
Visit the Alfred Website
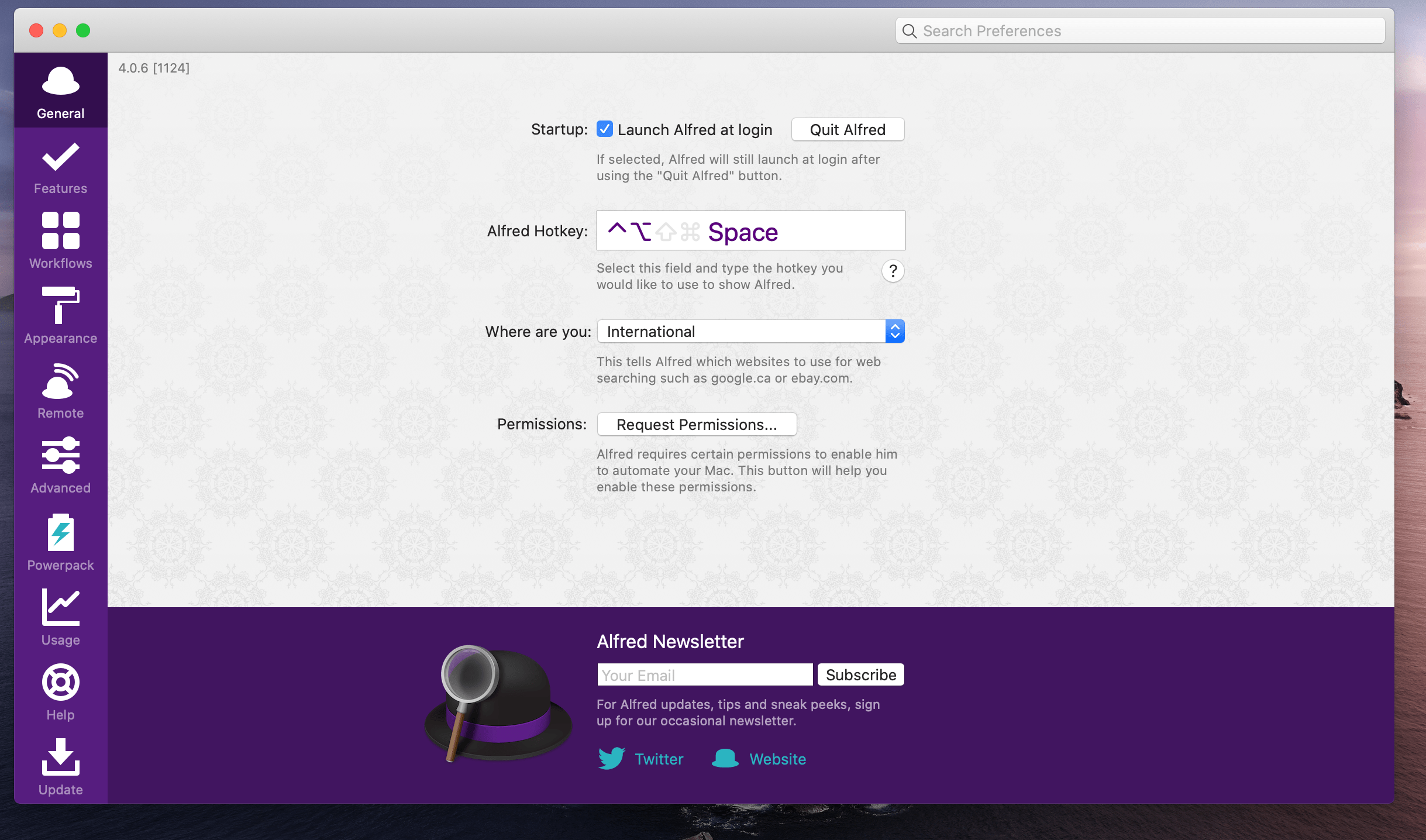pyautogui.click(x=778, y=759)
